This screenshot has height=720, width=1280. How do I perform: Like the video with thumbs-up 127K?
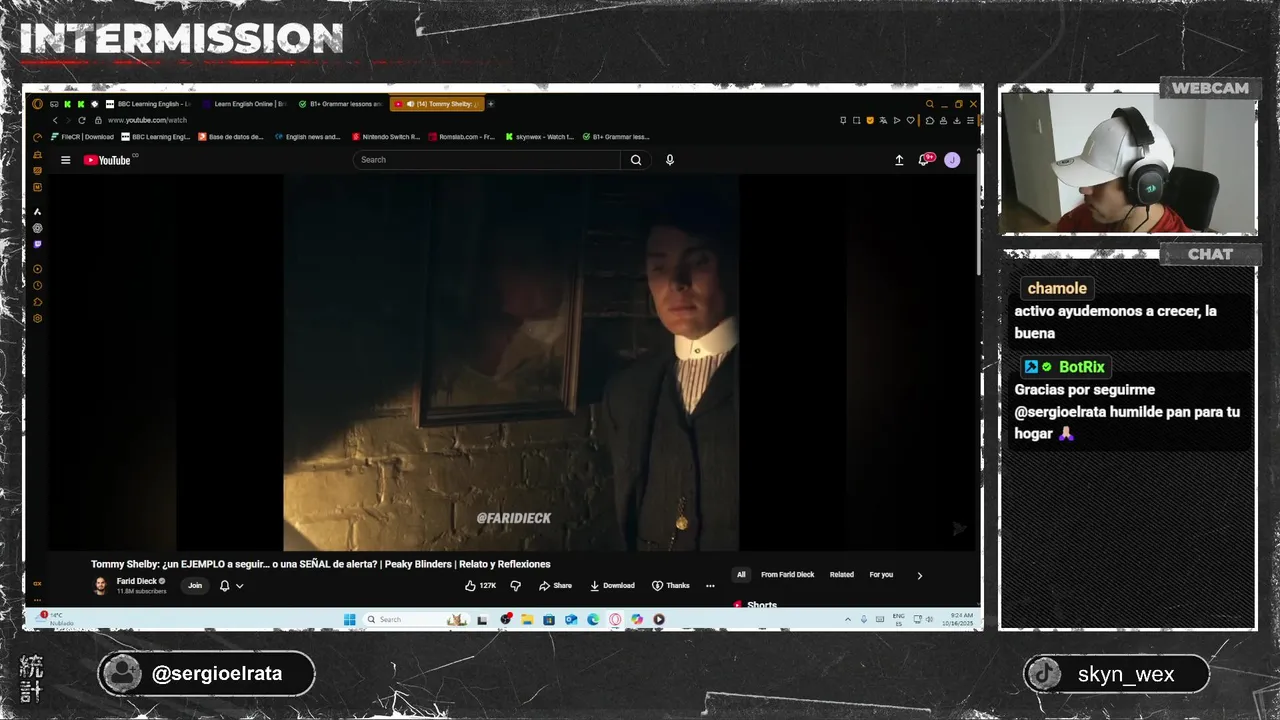click(481, 586)
